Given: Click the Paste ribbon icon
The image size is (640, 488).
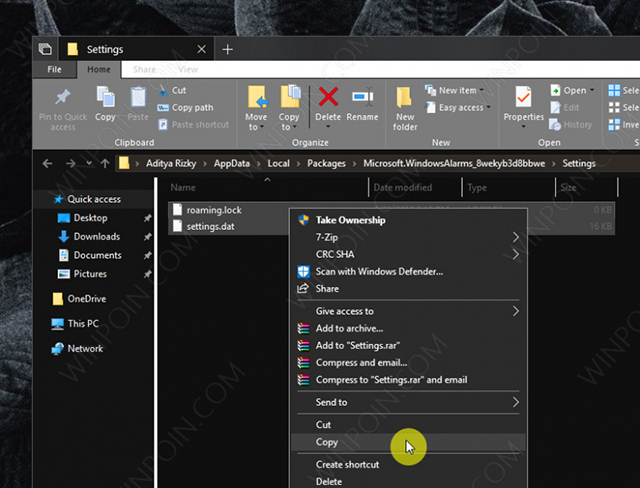Looking at the screenshot, I should tap(138, 97).
